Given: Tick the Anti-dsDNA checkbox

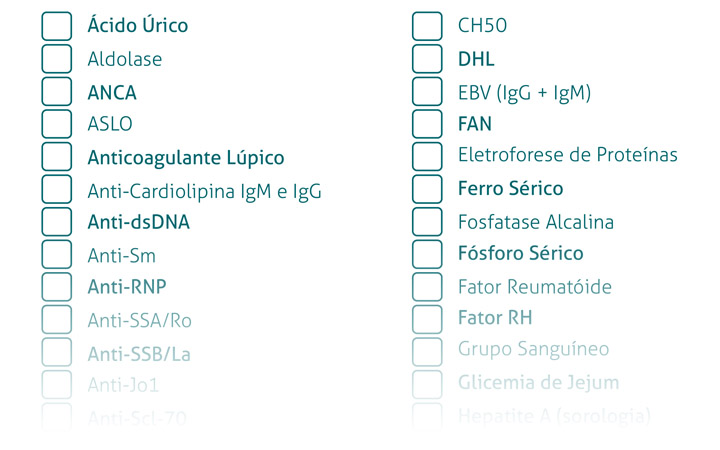Looking at the screenshot, I should (x=56, y=222).
